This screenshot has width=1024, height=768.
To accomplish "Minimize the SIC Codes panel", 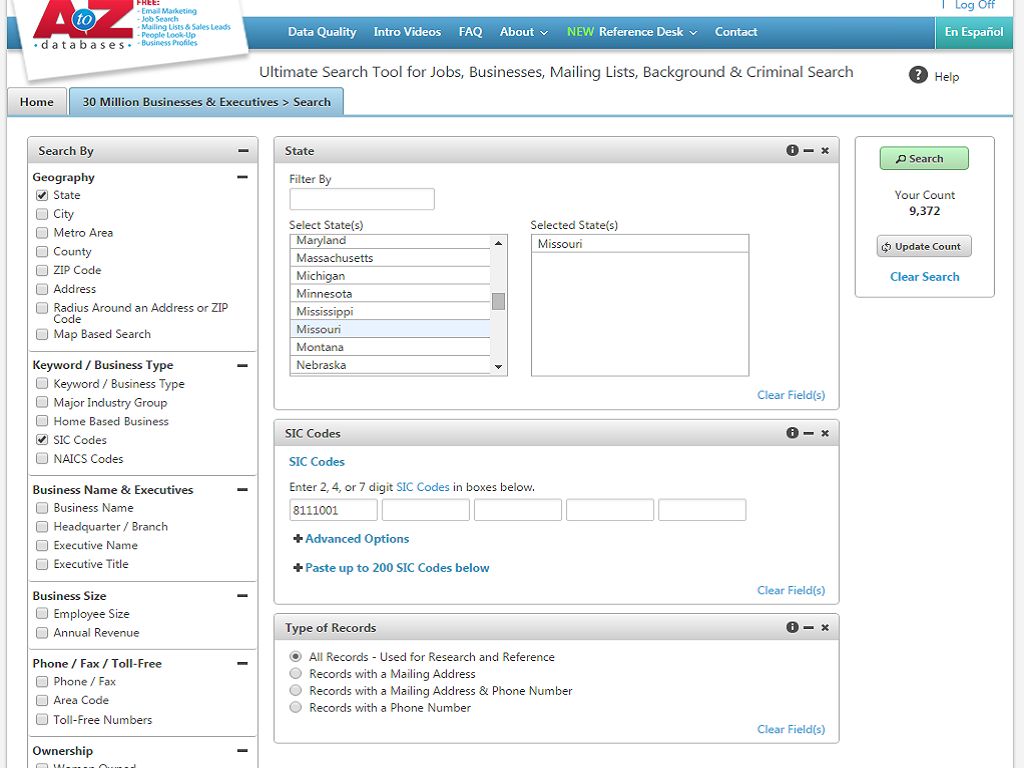I will pyautogui.click(x=808, y=433).
